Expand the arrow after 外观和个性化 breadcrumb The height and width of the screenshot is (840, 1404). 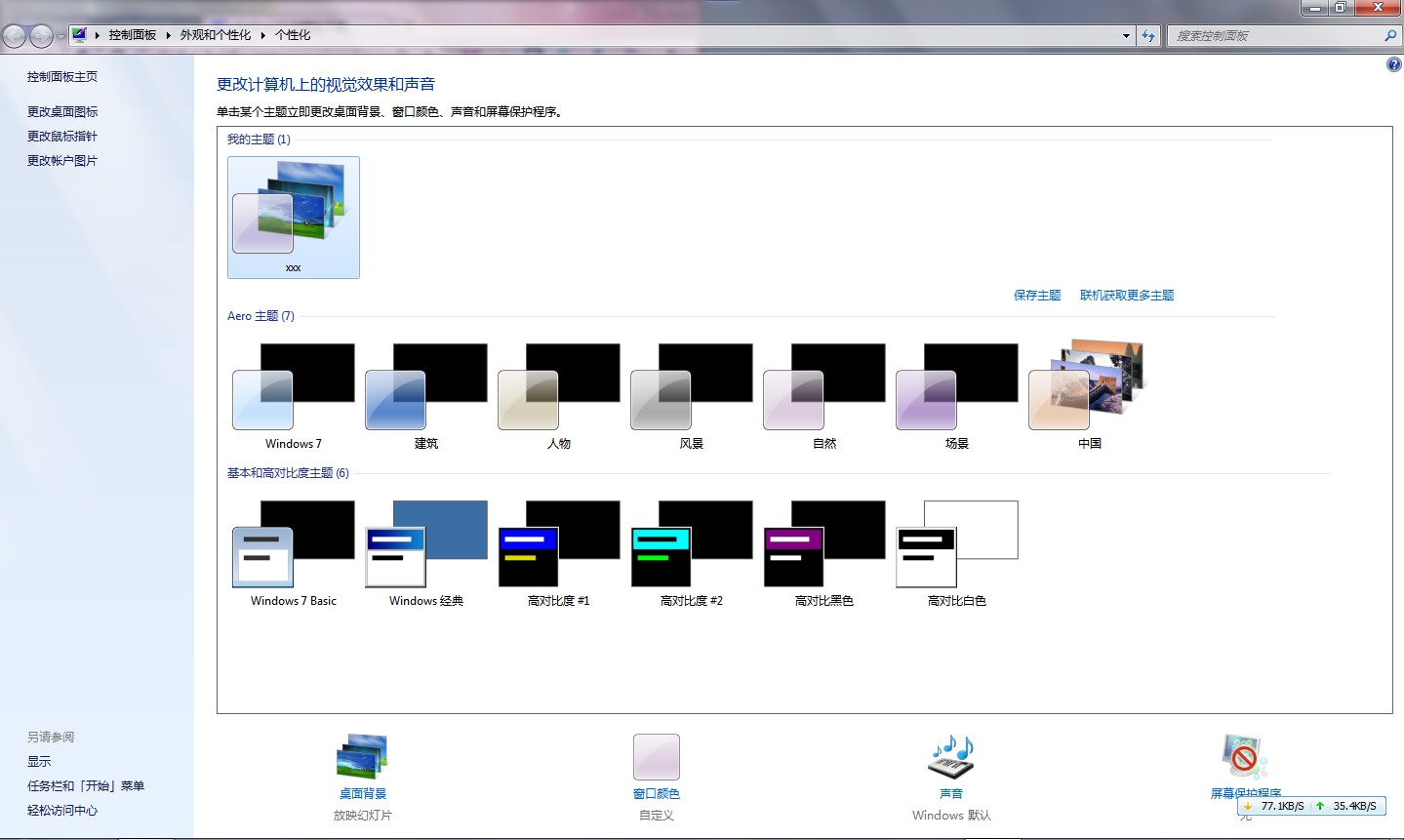pyautogui.click(x=262, y=35)
